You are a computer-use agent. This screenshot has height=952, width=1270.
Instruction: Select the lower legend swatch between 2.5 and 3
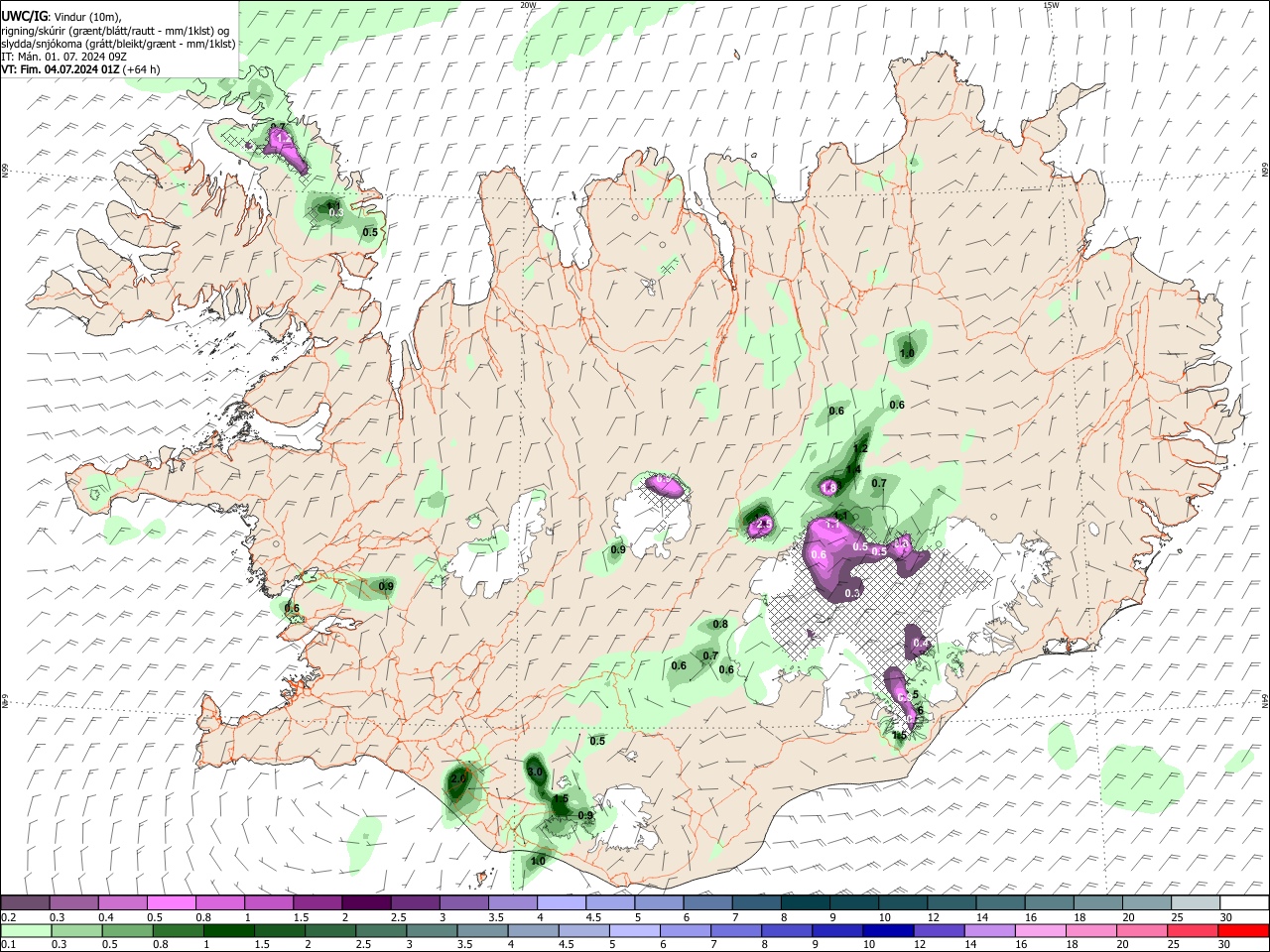[381, 931]
